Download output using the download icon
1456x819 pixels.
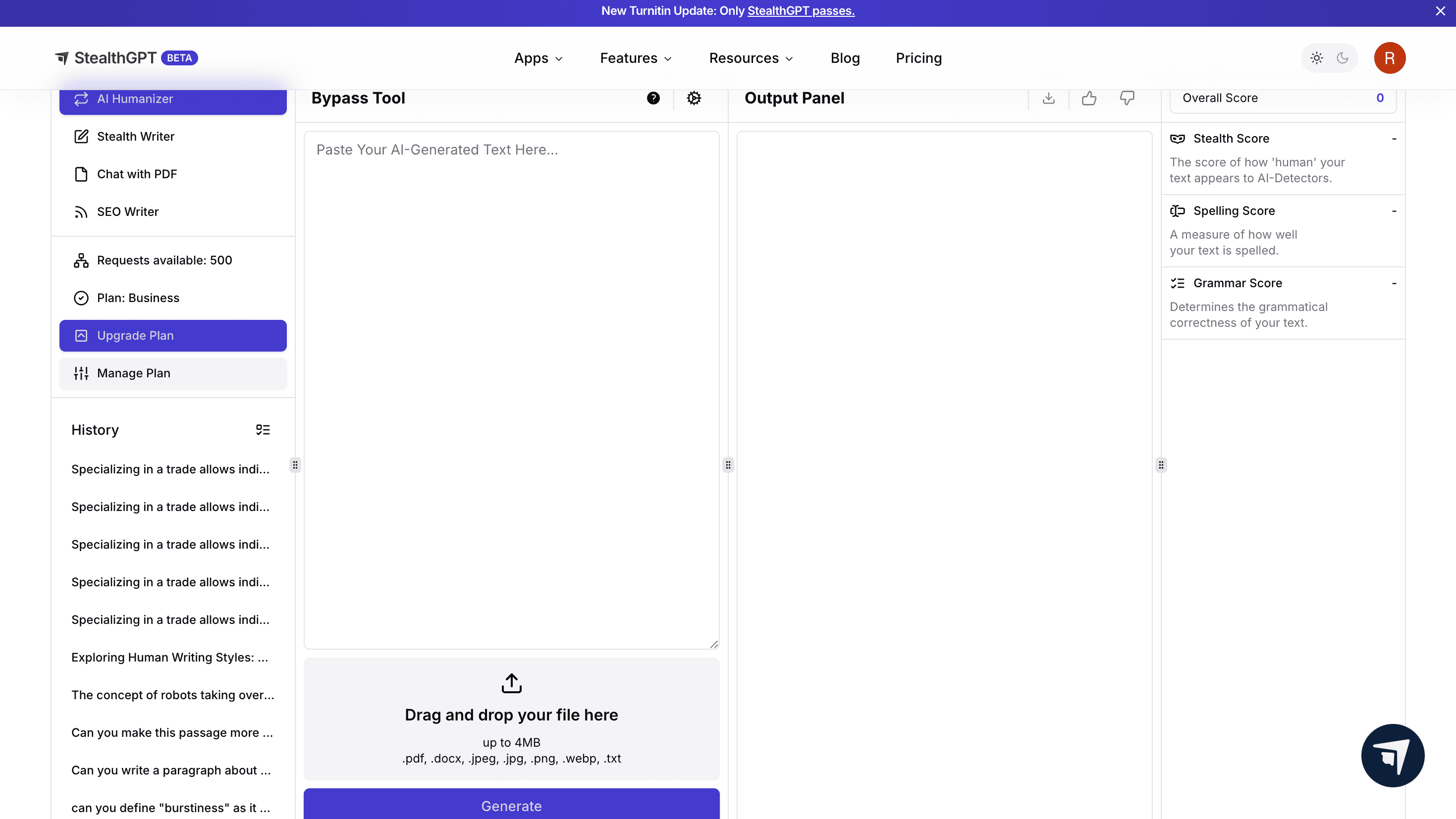pos(1048,98)
